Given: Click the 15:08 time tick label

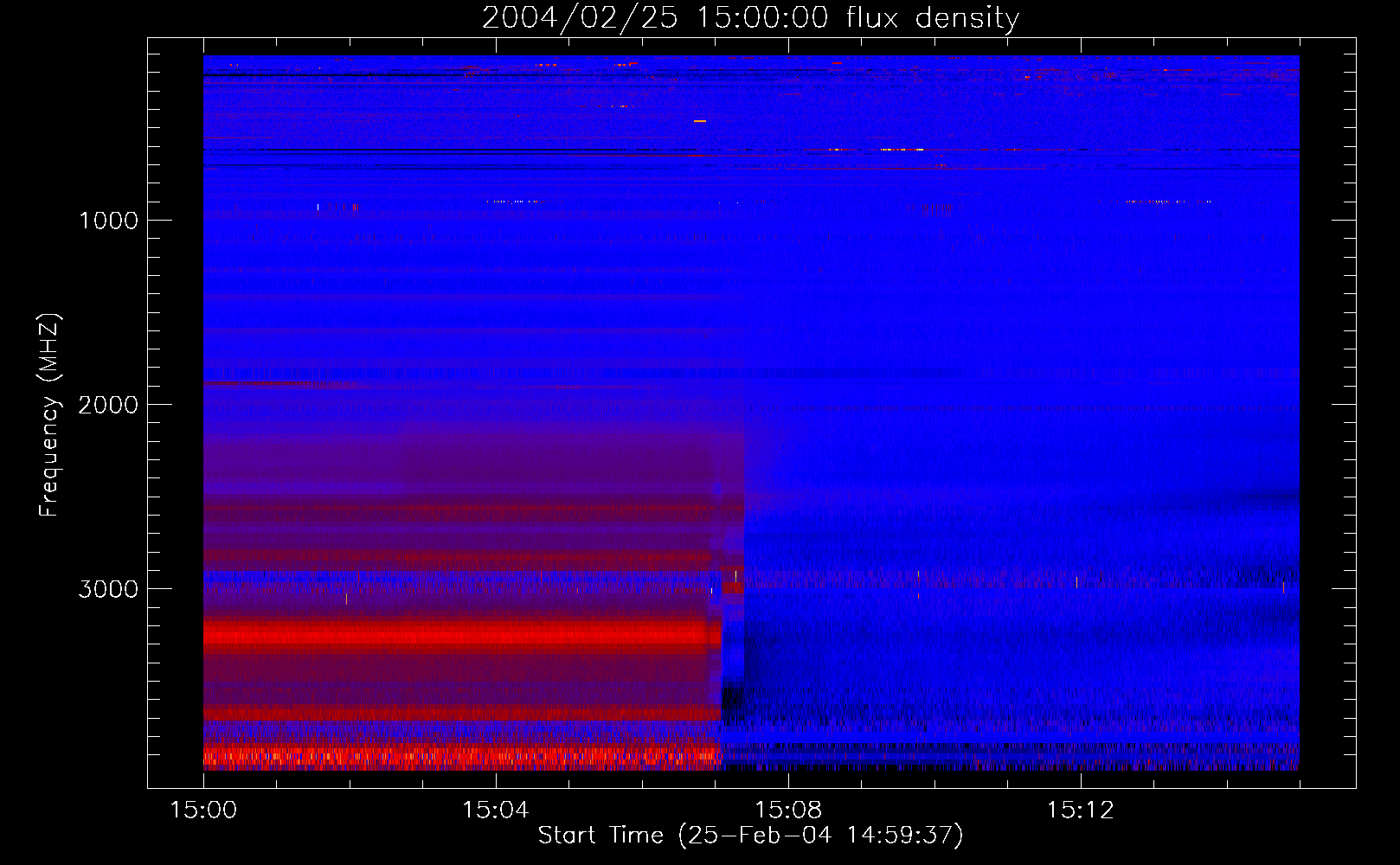Looking at the screenshot, I should pyautogui.click(x=788, y=811).
